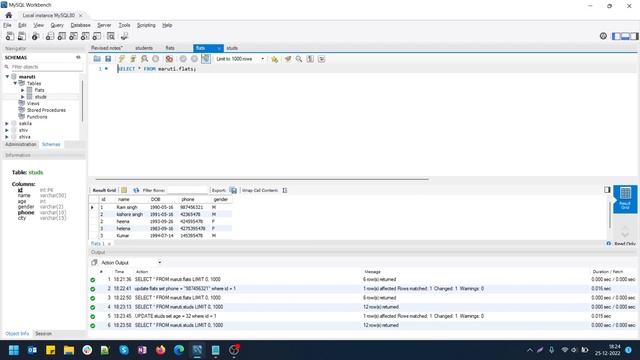Click the create new table icon
The width and height of the screenshot is (640, 360).
[62, 36]
